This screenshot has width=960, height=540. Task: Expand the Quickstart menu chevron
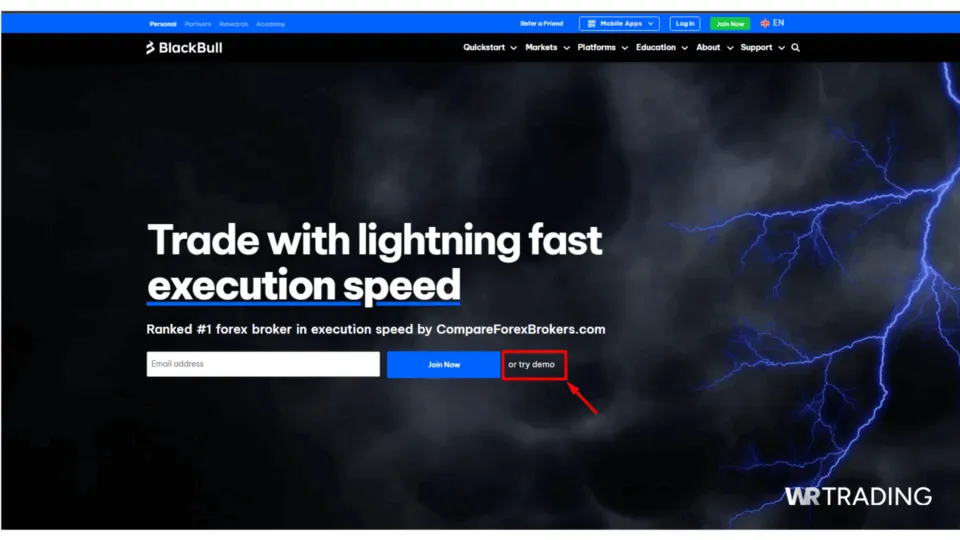pos(514,48)
